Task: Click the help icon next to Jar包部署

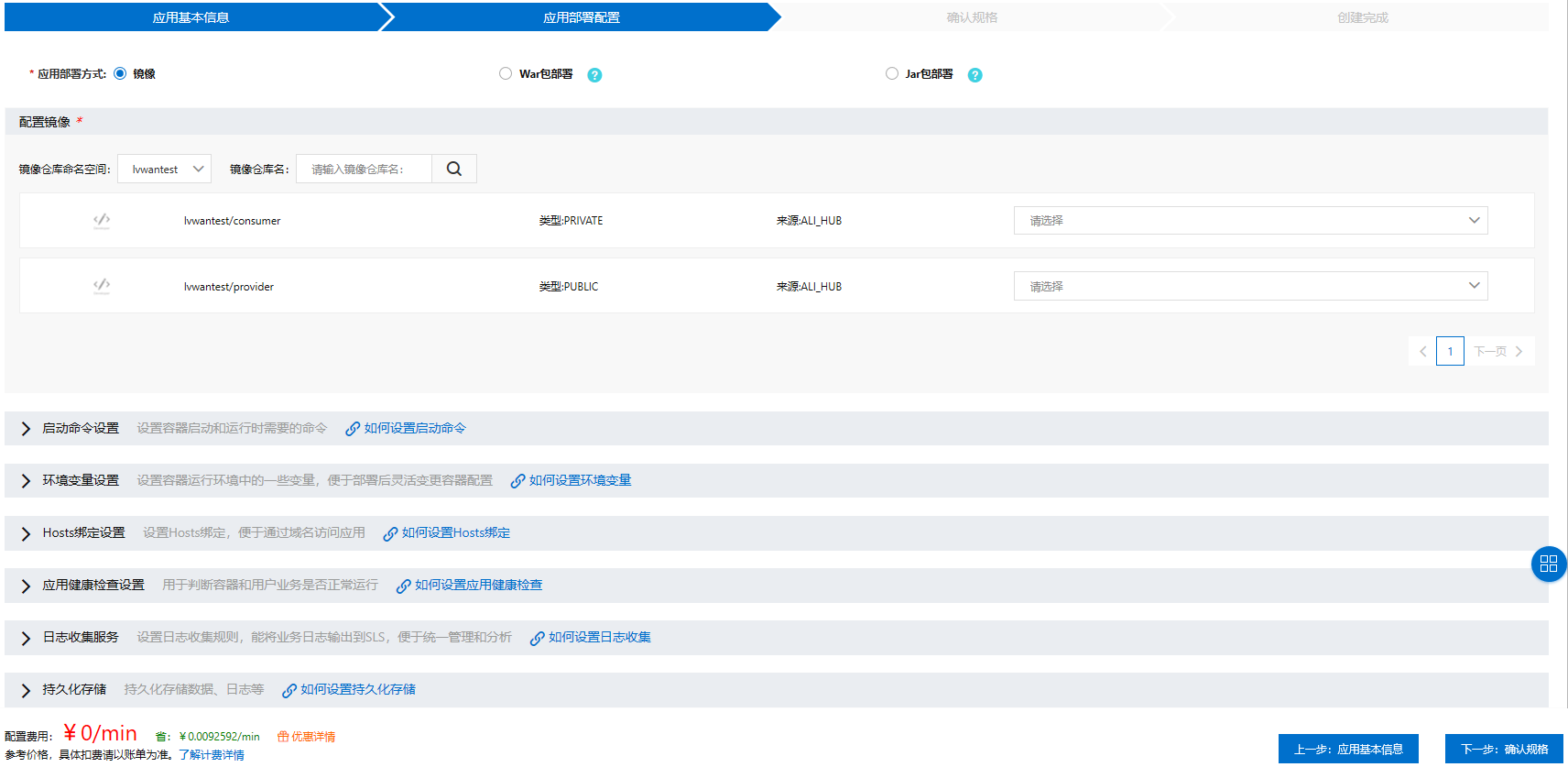Action: 975,75
